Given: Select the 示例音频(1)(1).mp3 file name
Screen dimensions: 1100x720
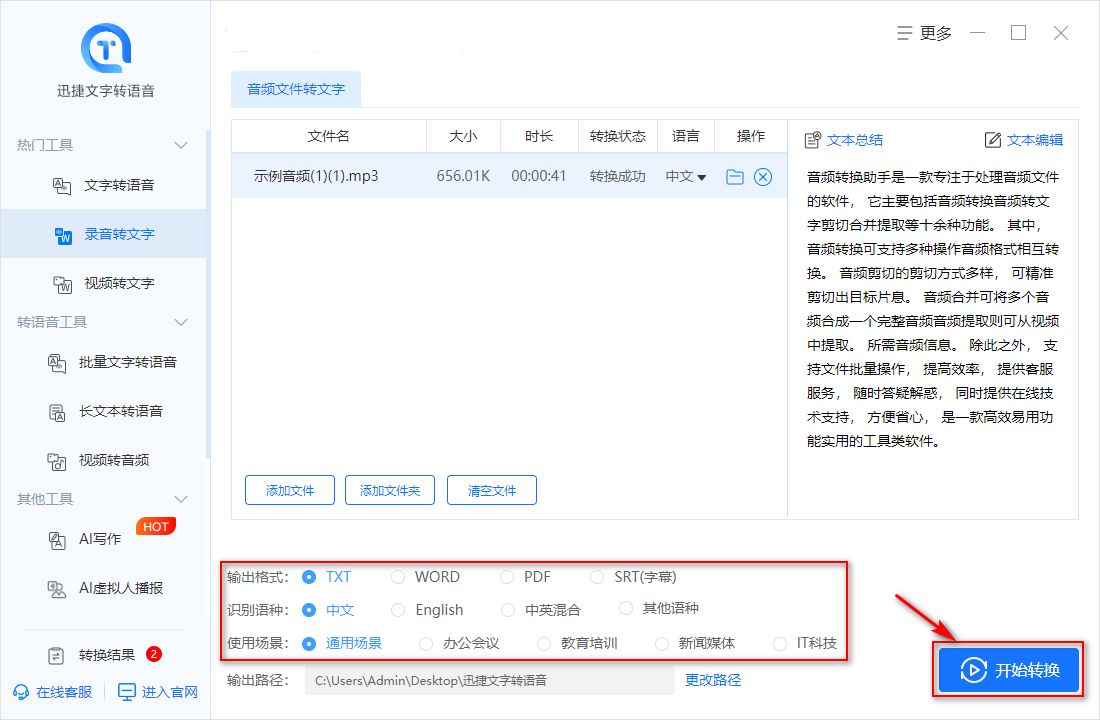Looking at the screenshot, I should coord(316,176).
